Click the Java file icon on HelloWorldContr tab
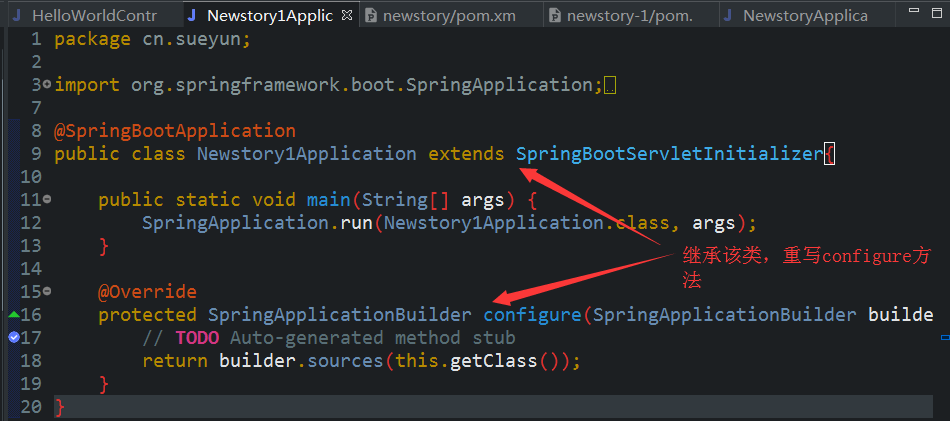950x421 pixels. pos(17,16)
